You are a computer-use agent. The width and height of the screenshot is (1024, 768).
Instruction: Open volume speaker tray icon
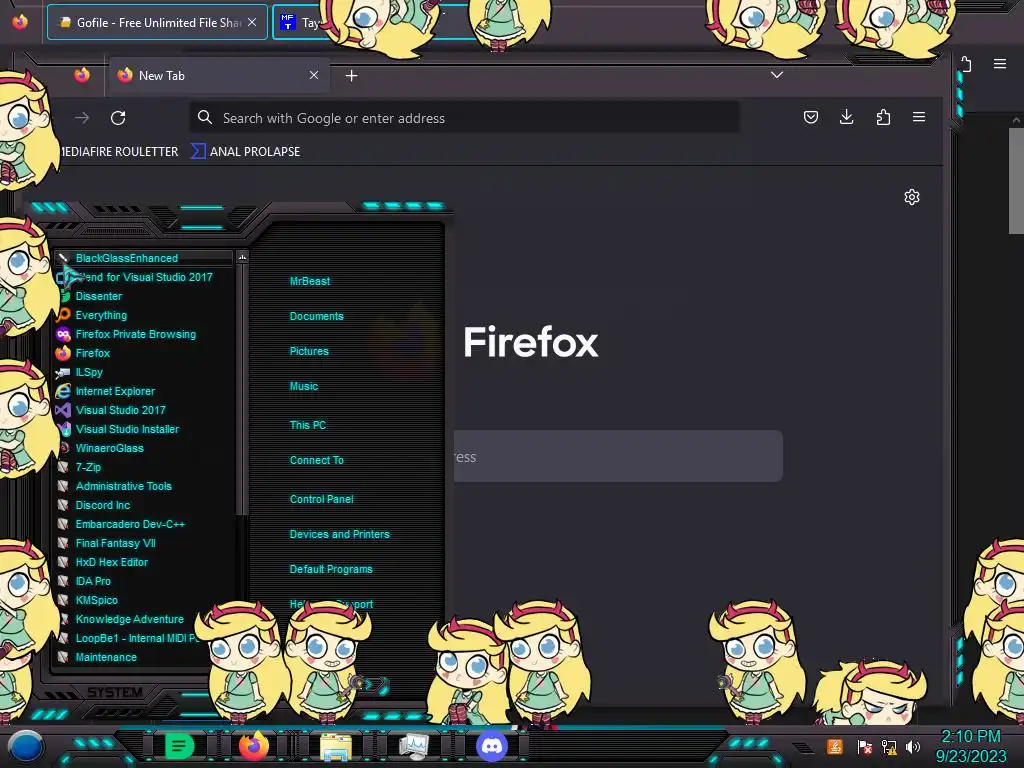point(913,746)
